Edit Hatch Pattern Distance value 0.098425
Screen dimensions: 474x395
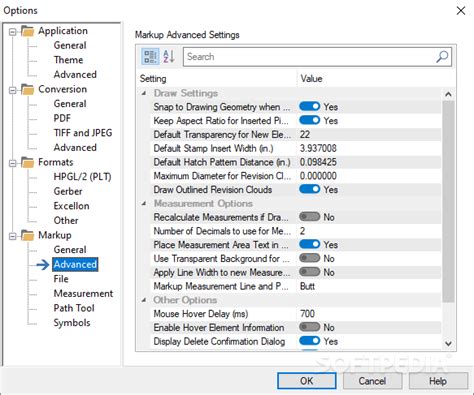[x=369, y=162]
